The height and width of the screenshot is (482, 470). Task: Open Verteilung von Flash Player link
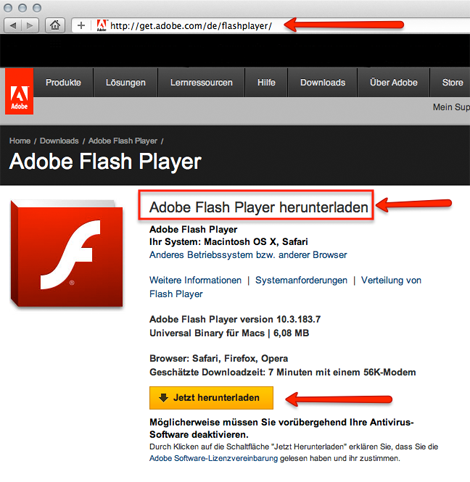[x=391, y=280]
